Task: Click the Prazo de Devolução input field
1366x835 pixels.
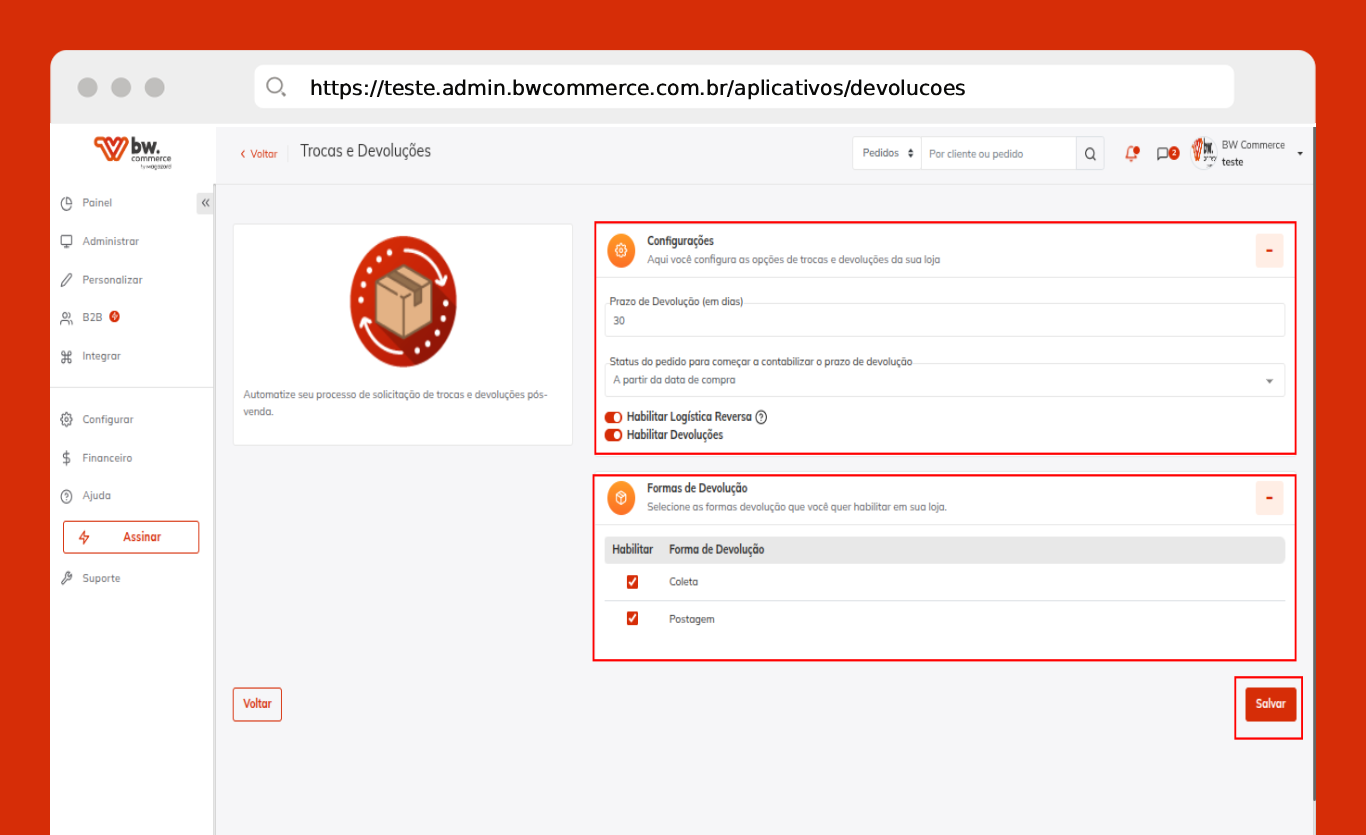Action: [944, 321]
